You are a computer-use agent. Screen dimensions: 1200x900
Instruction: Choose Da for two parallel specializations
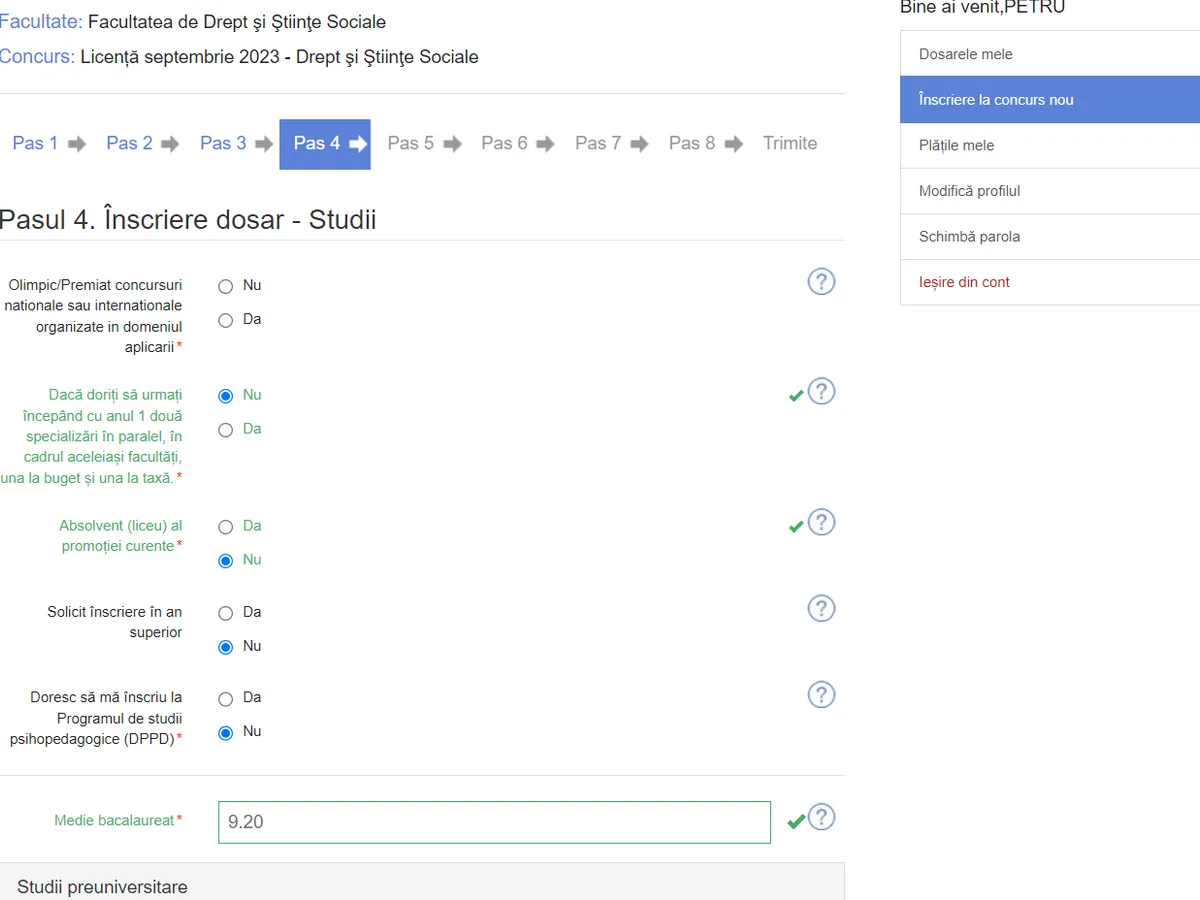click(x=226, y=430)
